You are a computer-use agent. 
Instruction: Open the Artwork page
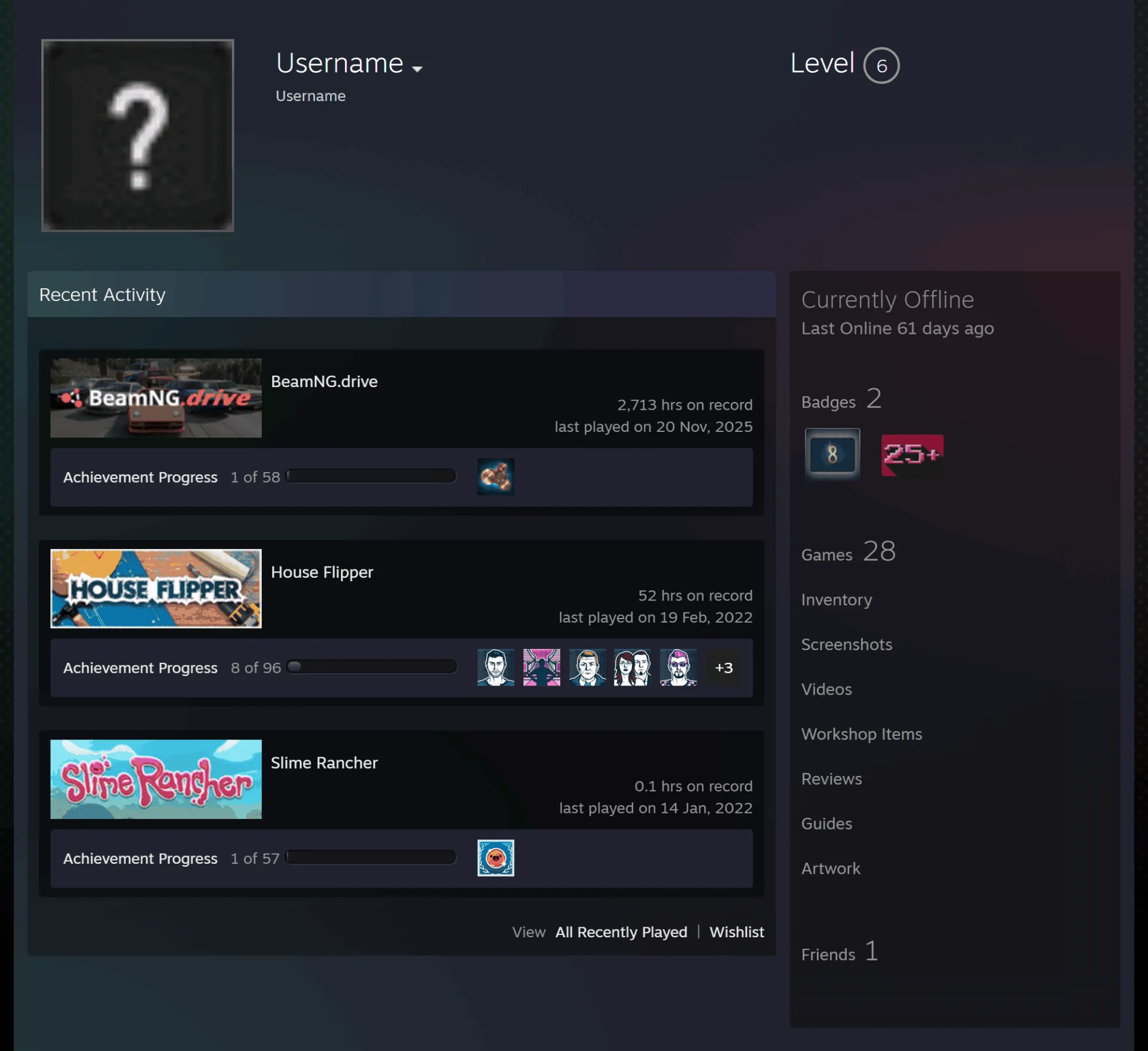[x=831, y=869]
